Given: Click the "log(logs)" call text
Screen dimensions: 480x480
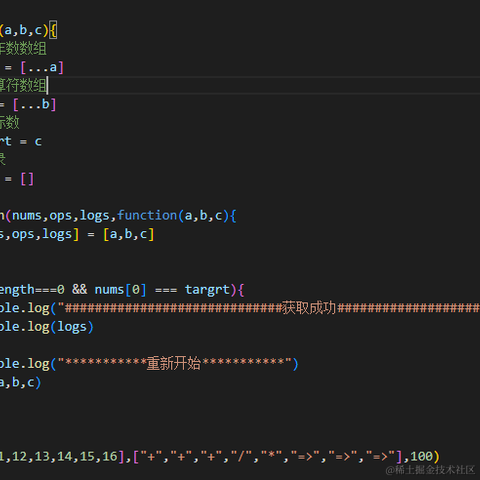Looking at the screenshot, I should (61, 327).
